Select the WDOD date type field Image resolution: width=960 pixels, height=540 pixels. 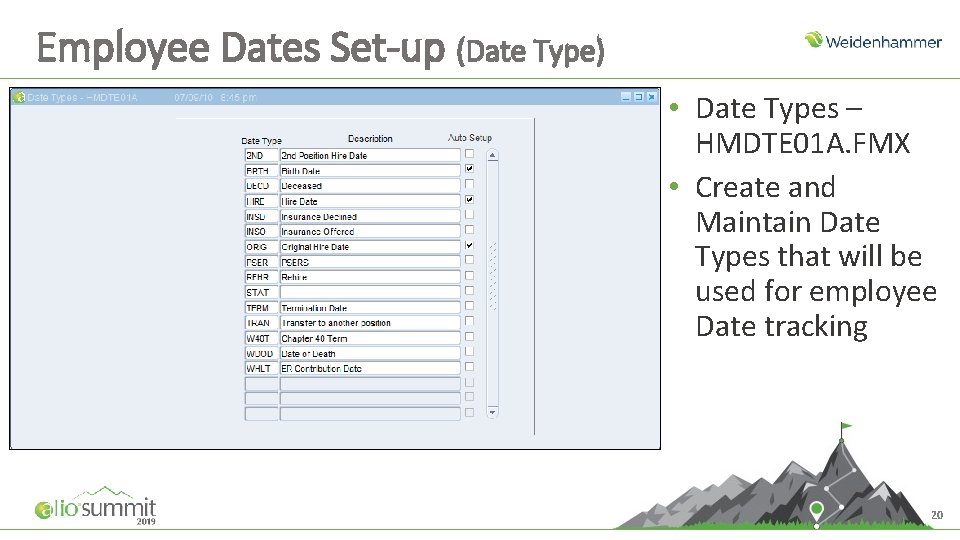tap(261, 353)
